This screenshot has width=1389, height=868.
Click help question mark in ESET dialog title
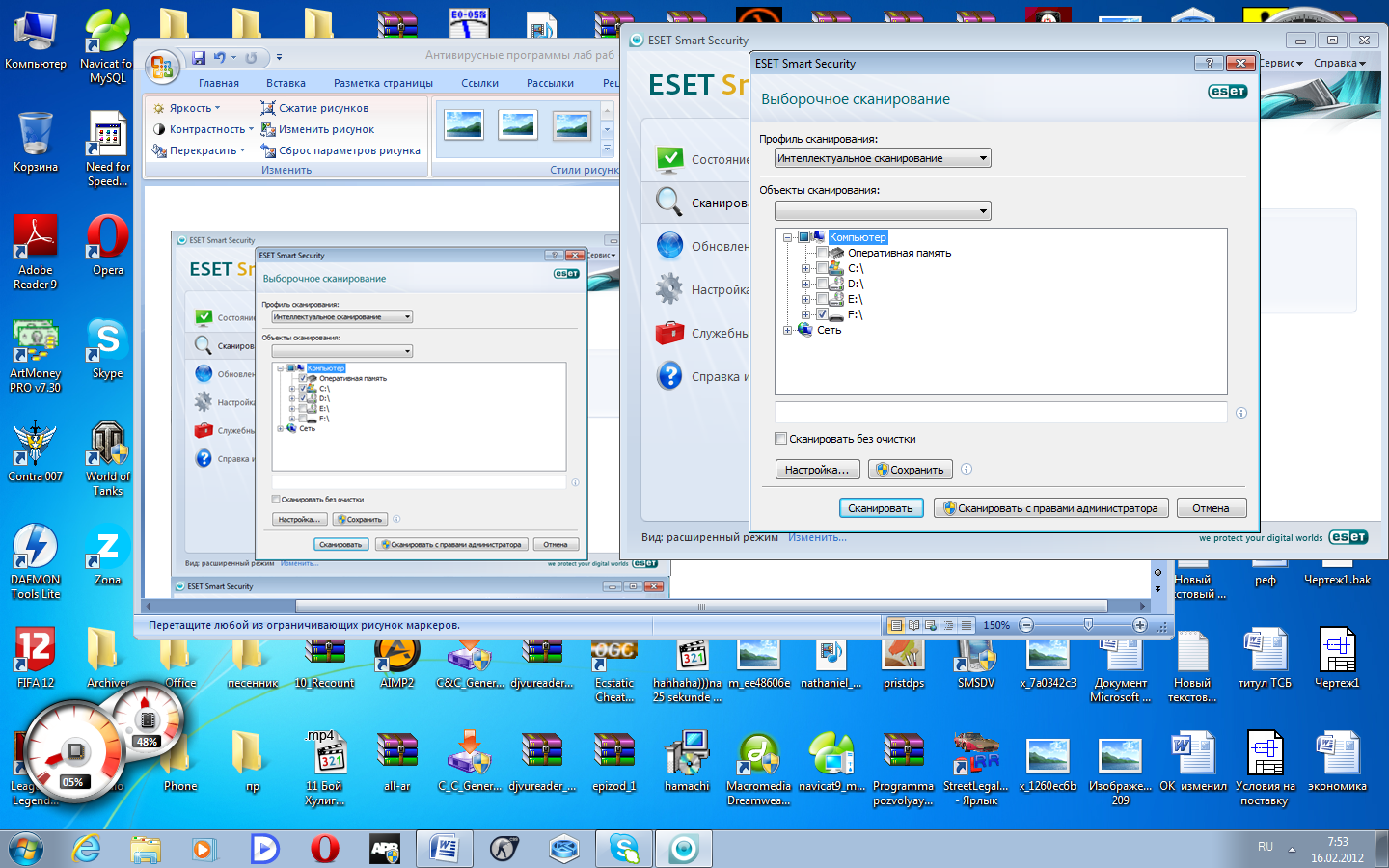click(1209, 63)
